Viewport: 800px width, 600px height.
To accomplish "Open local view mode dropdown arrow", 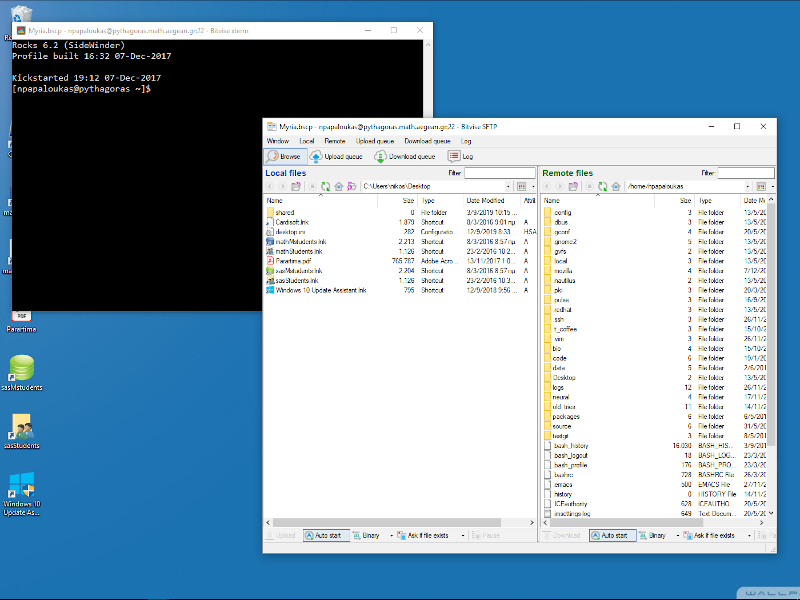I will pos(533,186).
